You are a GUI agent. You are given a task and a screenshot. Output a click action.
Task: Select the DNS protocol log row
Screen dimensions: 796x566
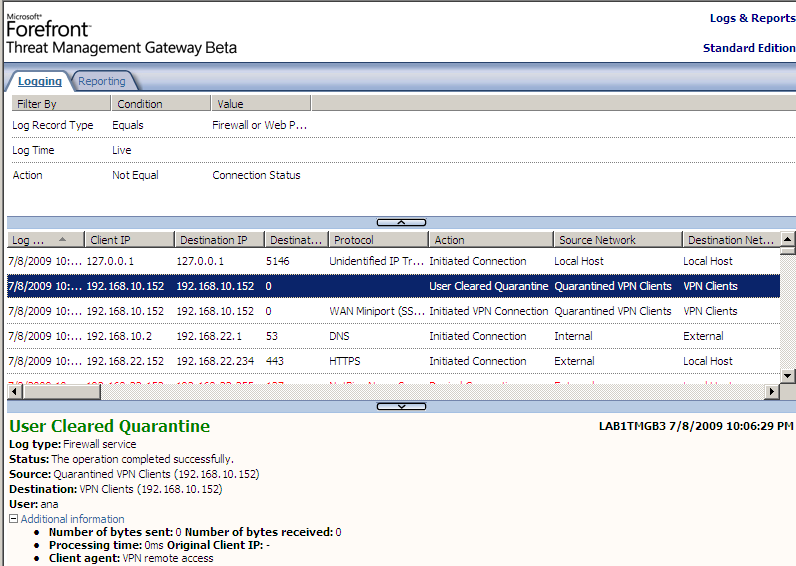click(393, 336)
